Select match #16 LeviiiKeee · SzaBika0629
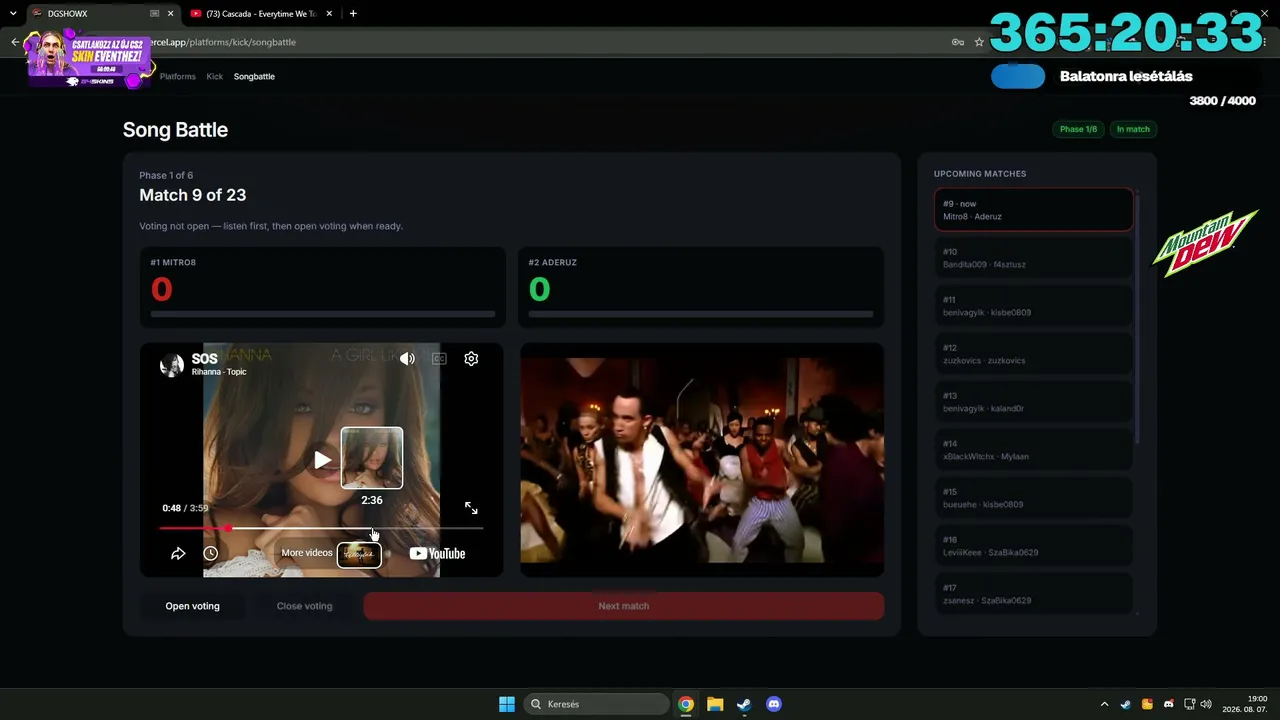This screenshot has width=1280, height=720. (x=1034, y=546)
